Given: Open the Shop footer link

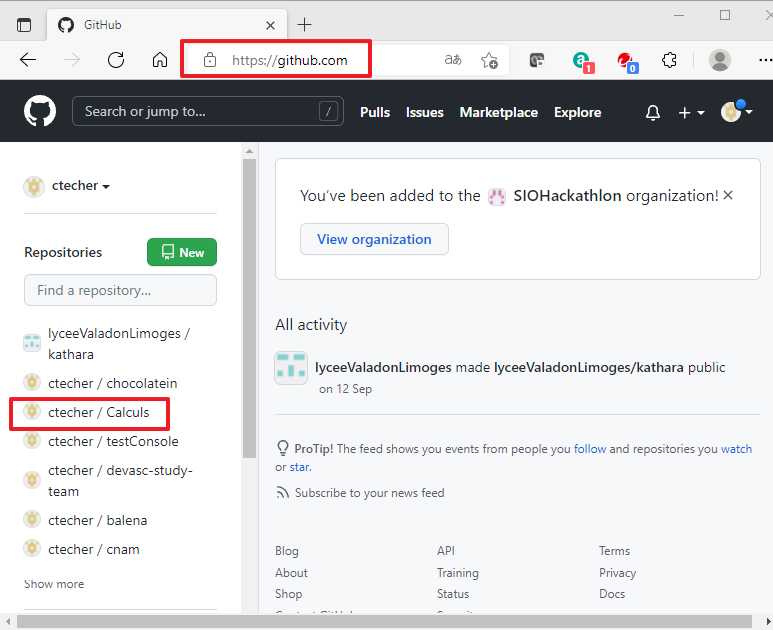Looking at the screenshot, I should tap(288, 594).
